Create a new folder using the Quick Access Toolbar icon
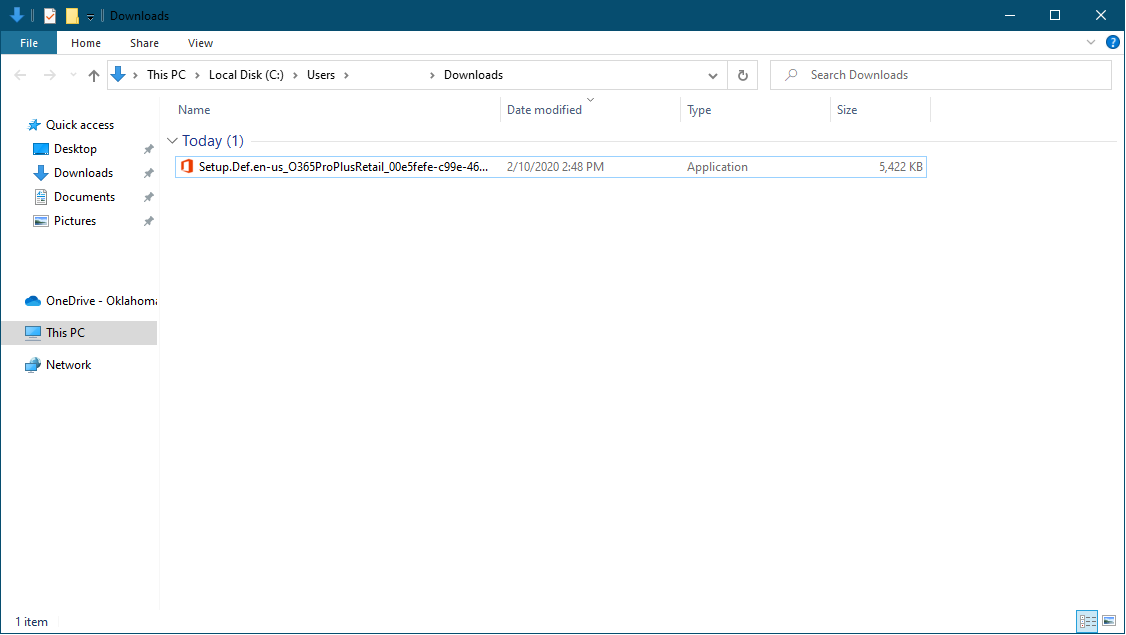The image size is (1126, 635). point(70,15)
